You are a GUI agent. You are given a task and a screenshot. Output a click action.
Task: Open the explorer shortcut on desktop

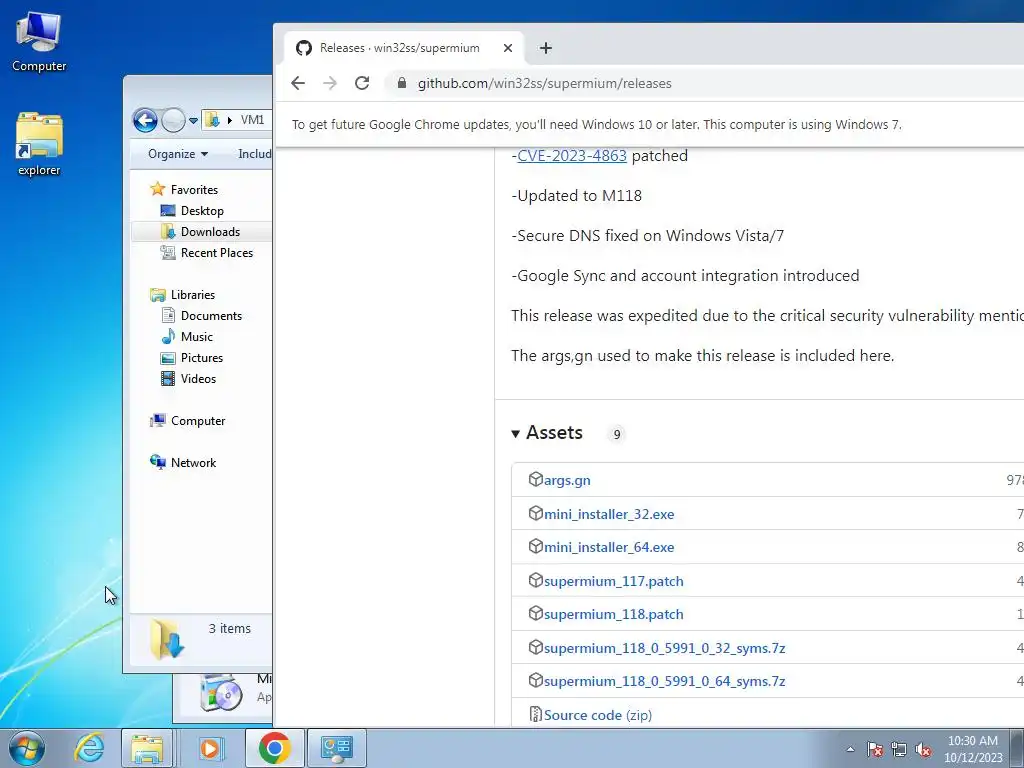[39, 144]
